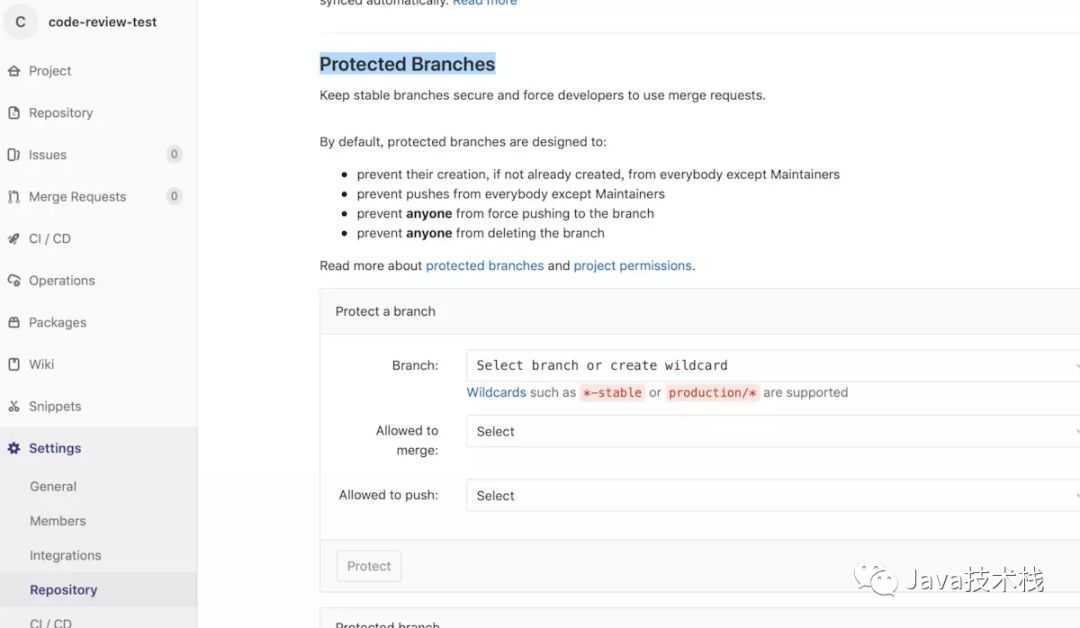Screen dimensions: 1080x628
Task: Follow the 'protected branches' link
Action: tap(485, 266)
